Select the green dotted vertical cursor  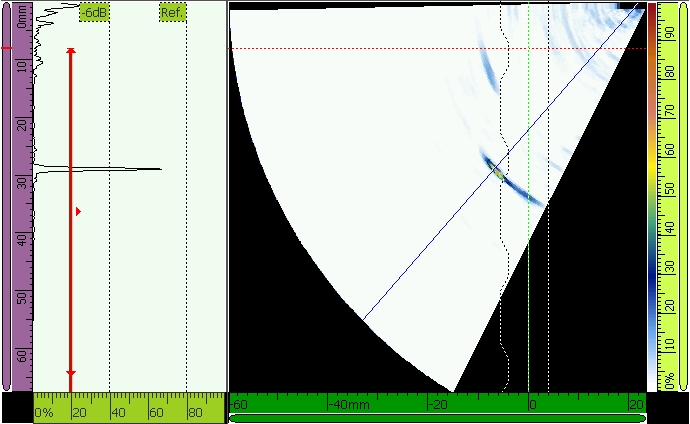click(529, 250)
